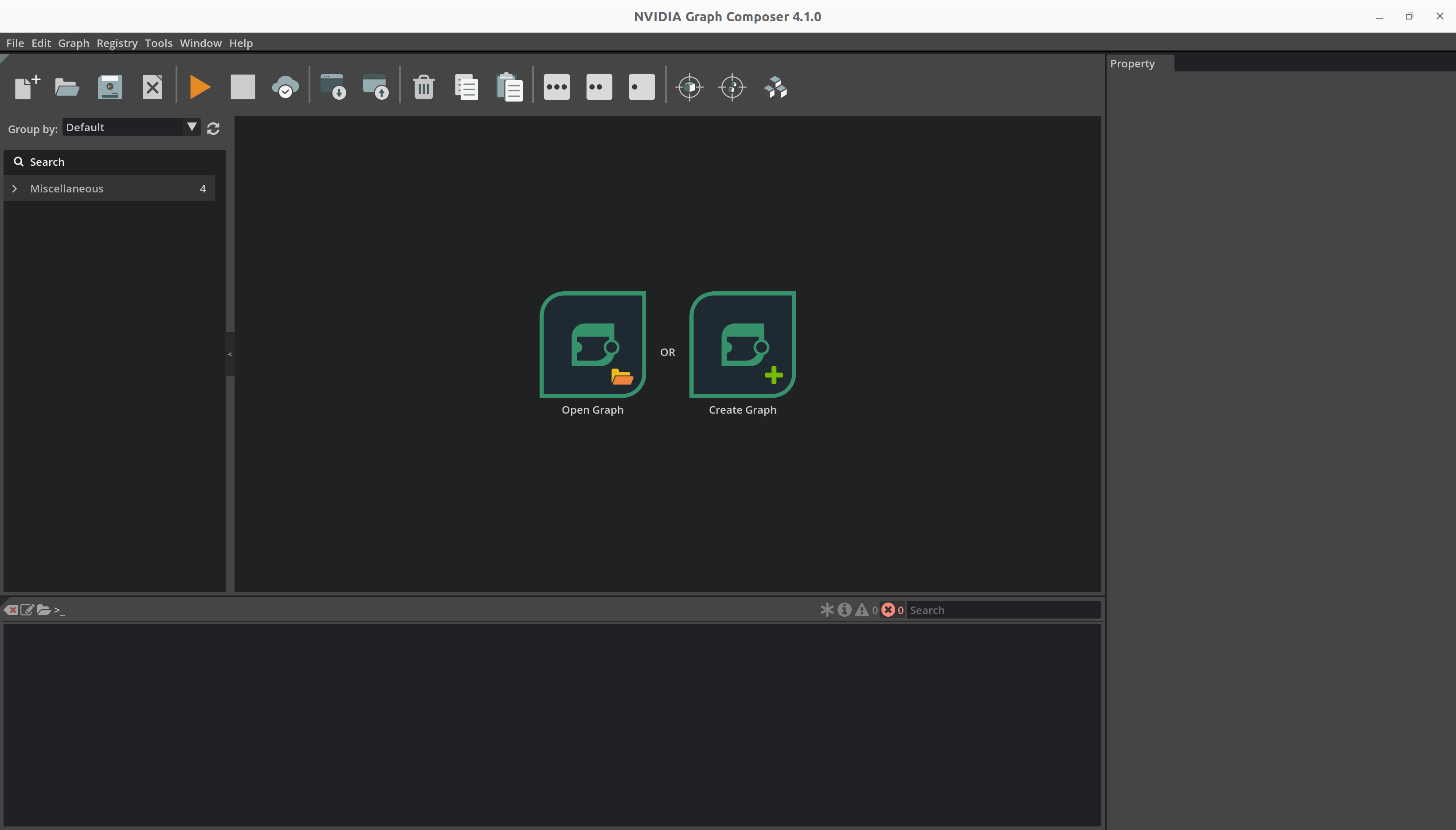Open the Edit menu
The width and height of the screenshot is (1456, 830).
pyautogui.click(x=41, y=43)
